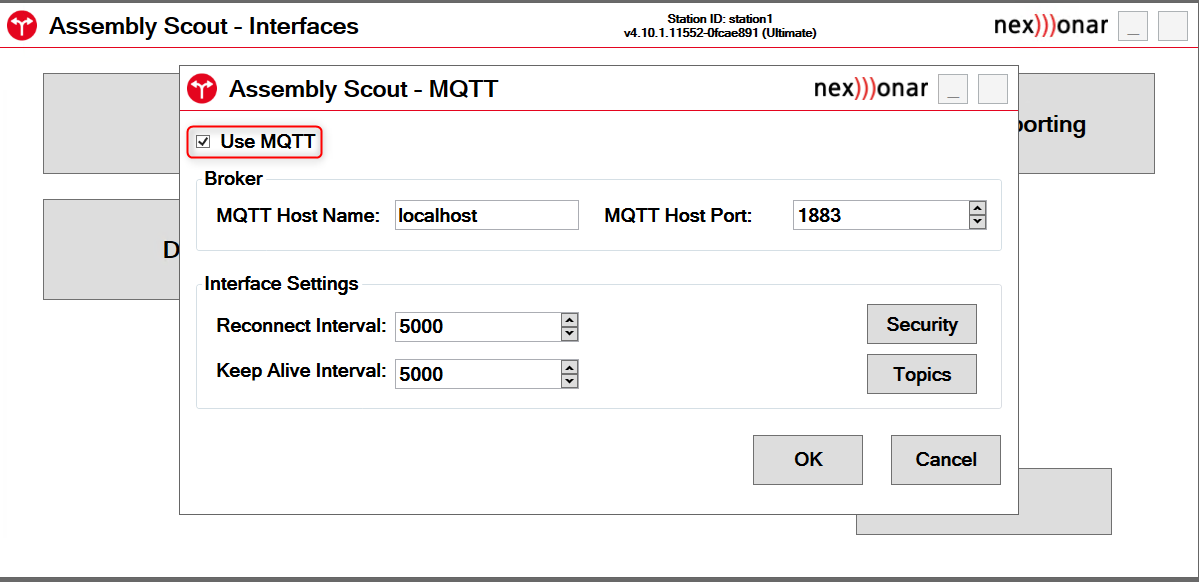Decrease the Reconnect Interval value
The width and height of the screenshot is (1199, 582).
(x=569, y=333)
